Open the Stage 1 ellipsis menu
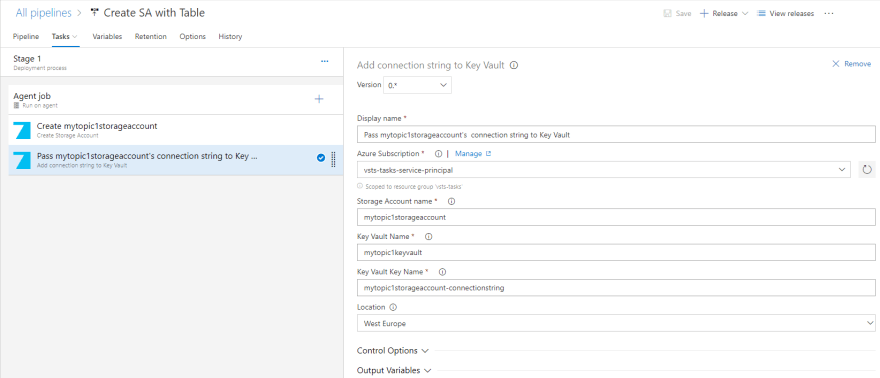Image resolution: width=880 pixels, height=378 pixels. pos(324,61)
